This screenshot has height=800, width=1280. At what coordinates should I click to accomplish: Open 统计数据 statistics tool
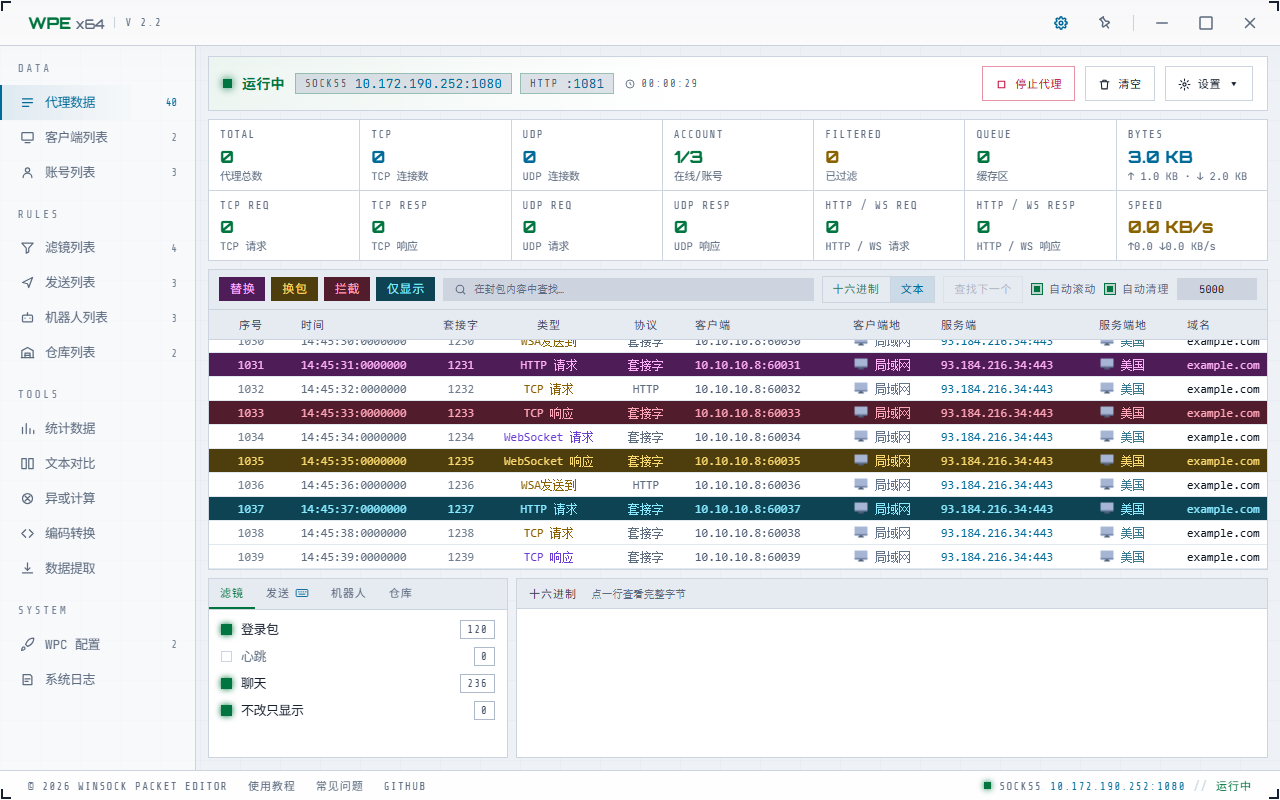tap(97, 428)
